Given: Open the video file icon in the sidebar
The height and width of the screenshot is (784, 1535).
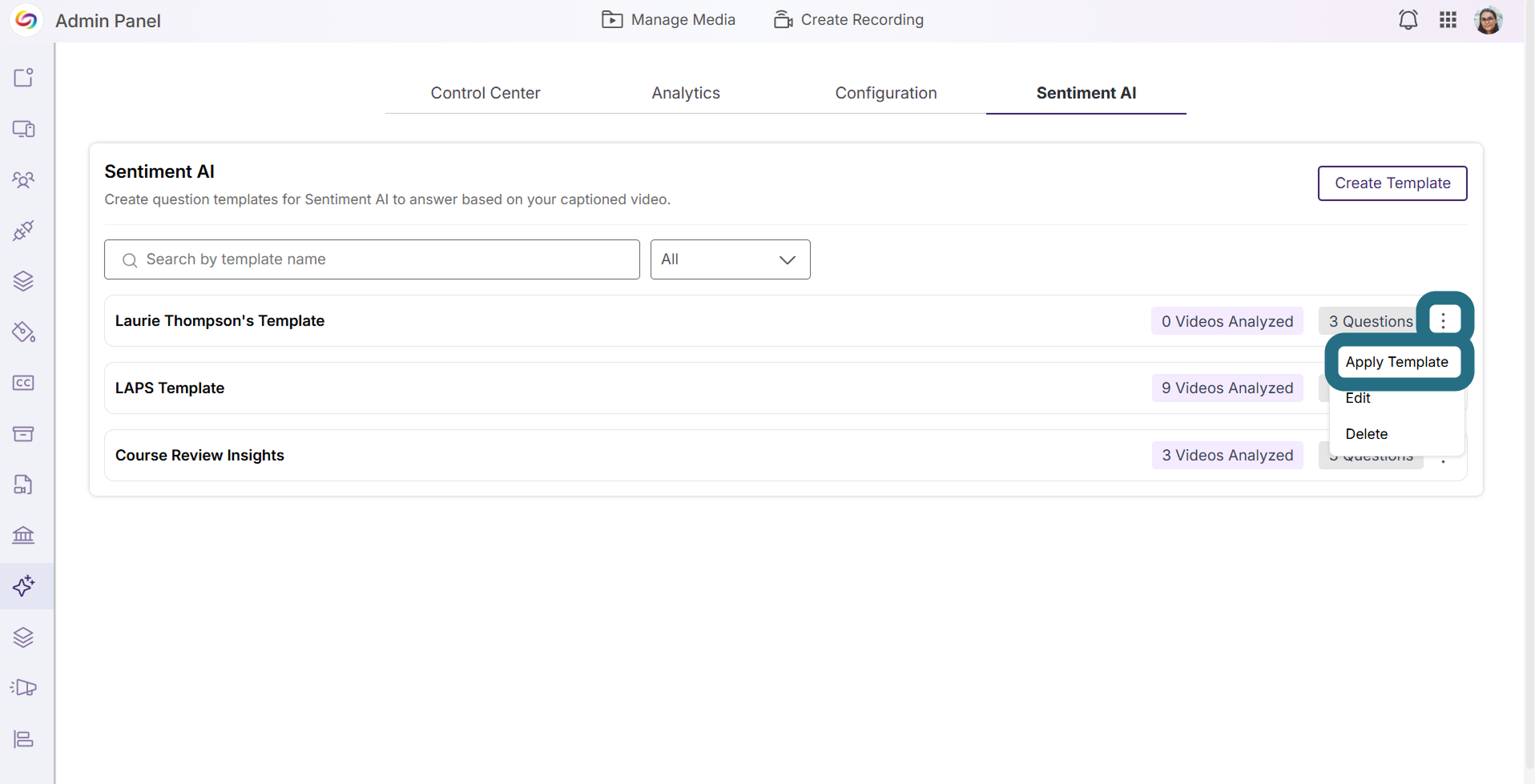Looking at the screenshot, I should pyautogui.click(x=23, y=484).
